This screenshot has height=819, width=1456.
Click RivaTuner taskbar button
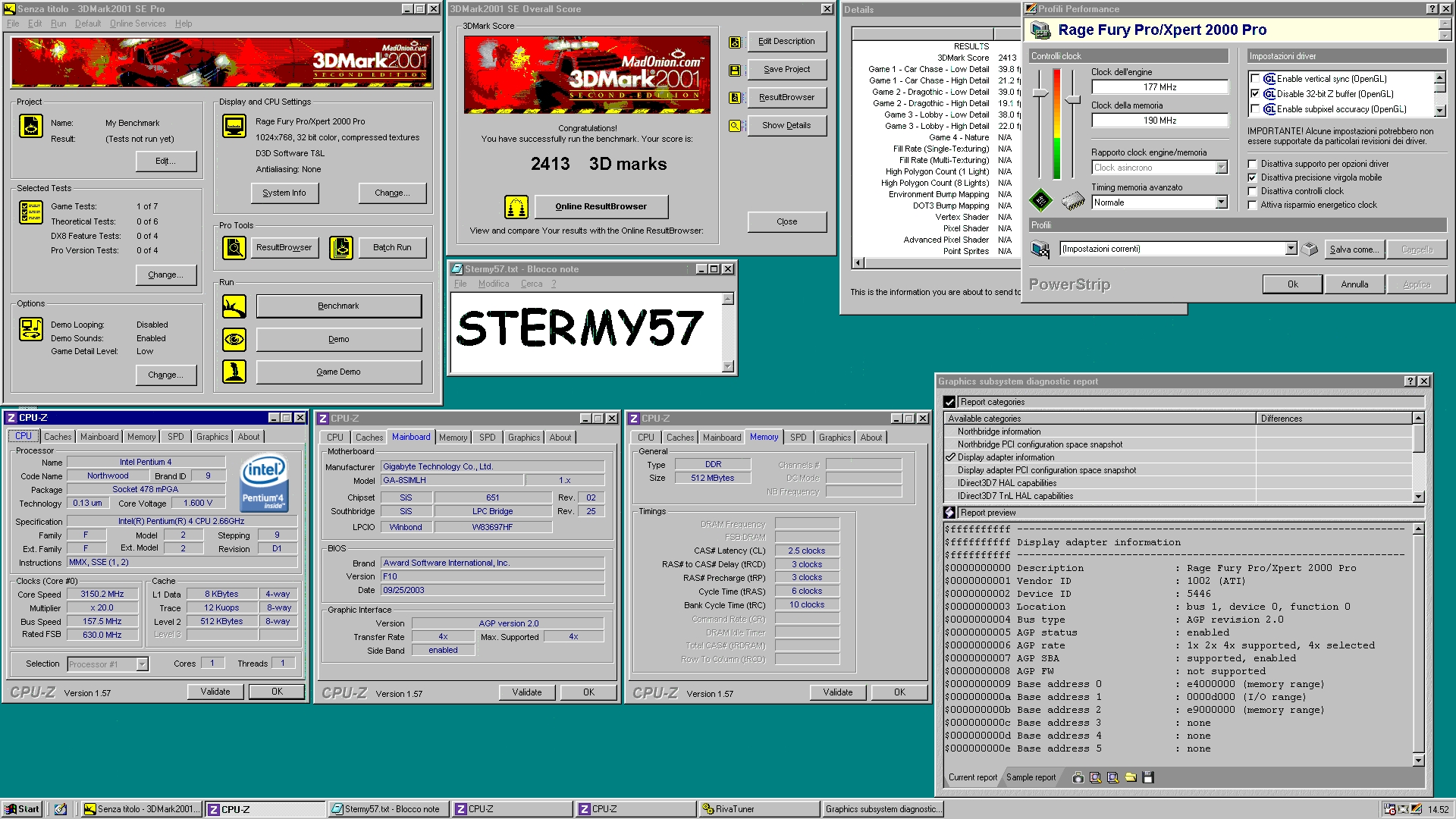pyautogui.click(x=760, y=809)
